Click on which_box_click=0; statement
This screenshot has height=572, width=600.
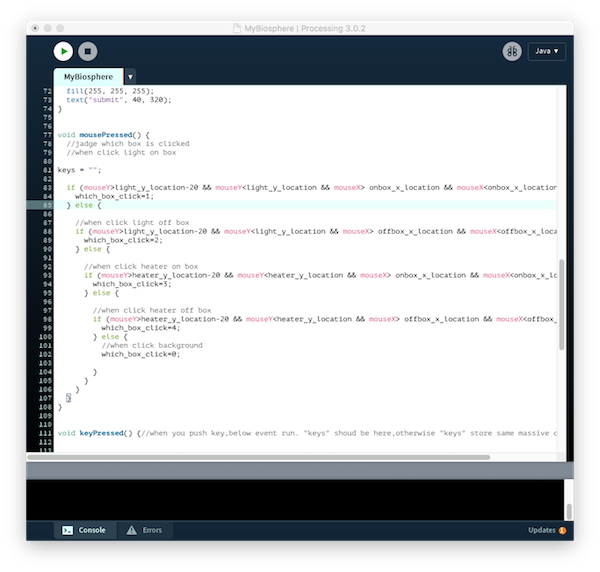tap(140, 354)
